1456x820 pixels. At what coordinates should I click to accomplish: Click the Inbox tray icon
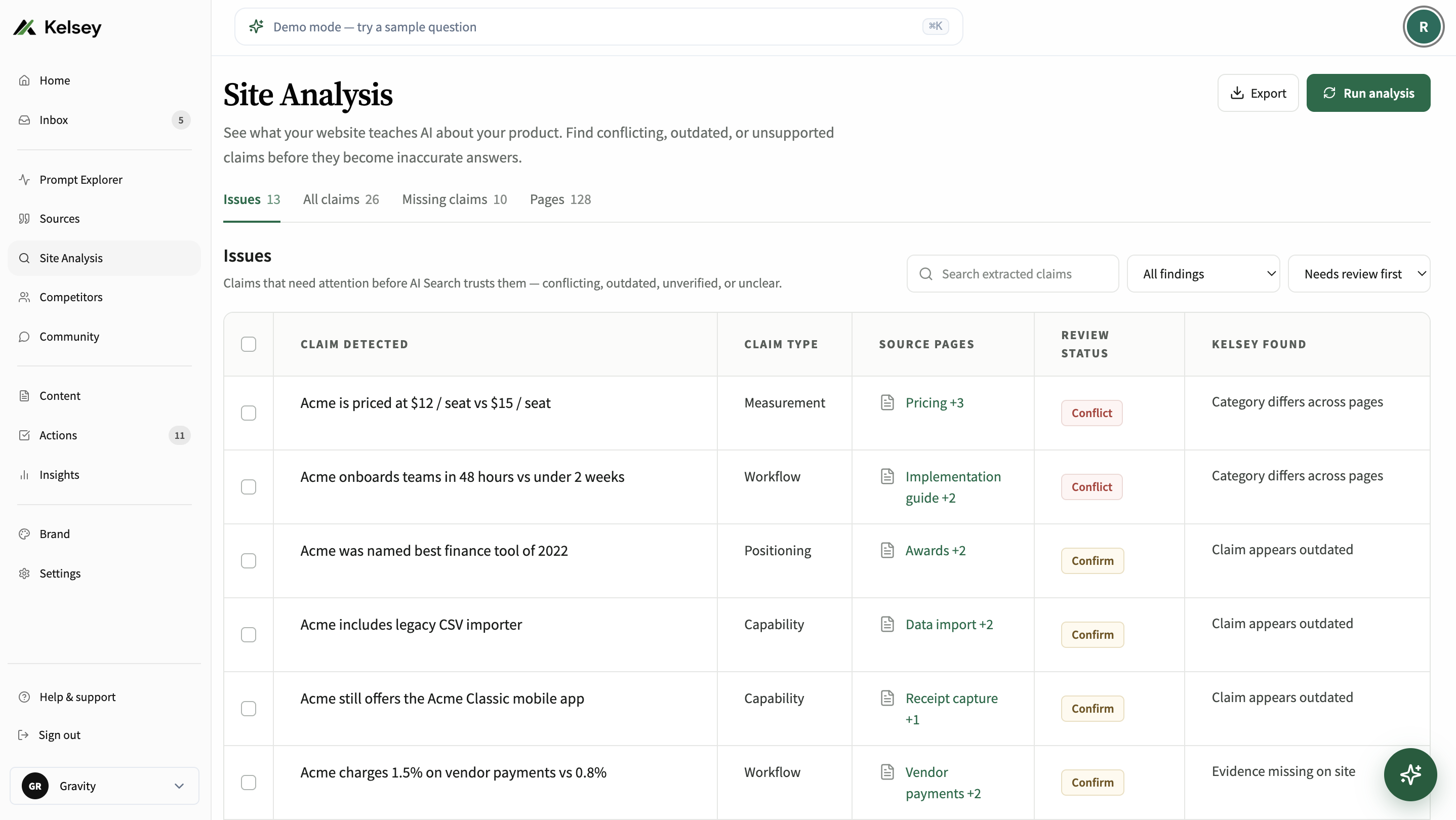[24, 120]
